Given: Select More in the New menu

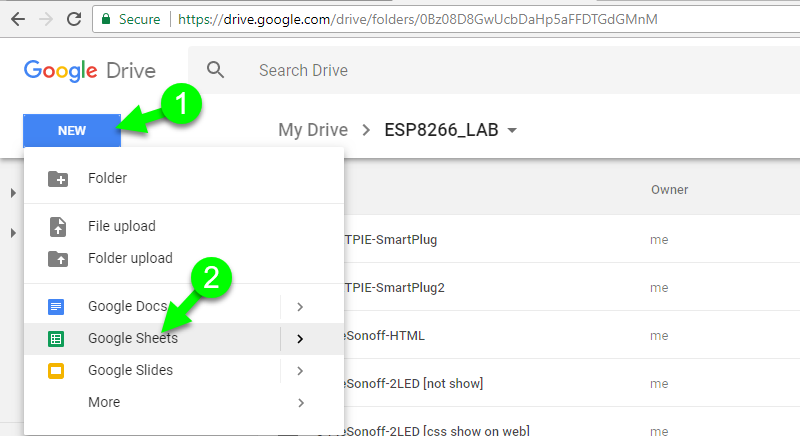Looking at the screenshot, I should click(184, 402).
